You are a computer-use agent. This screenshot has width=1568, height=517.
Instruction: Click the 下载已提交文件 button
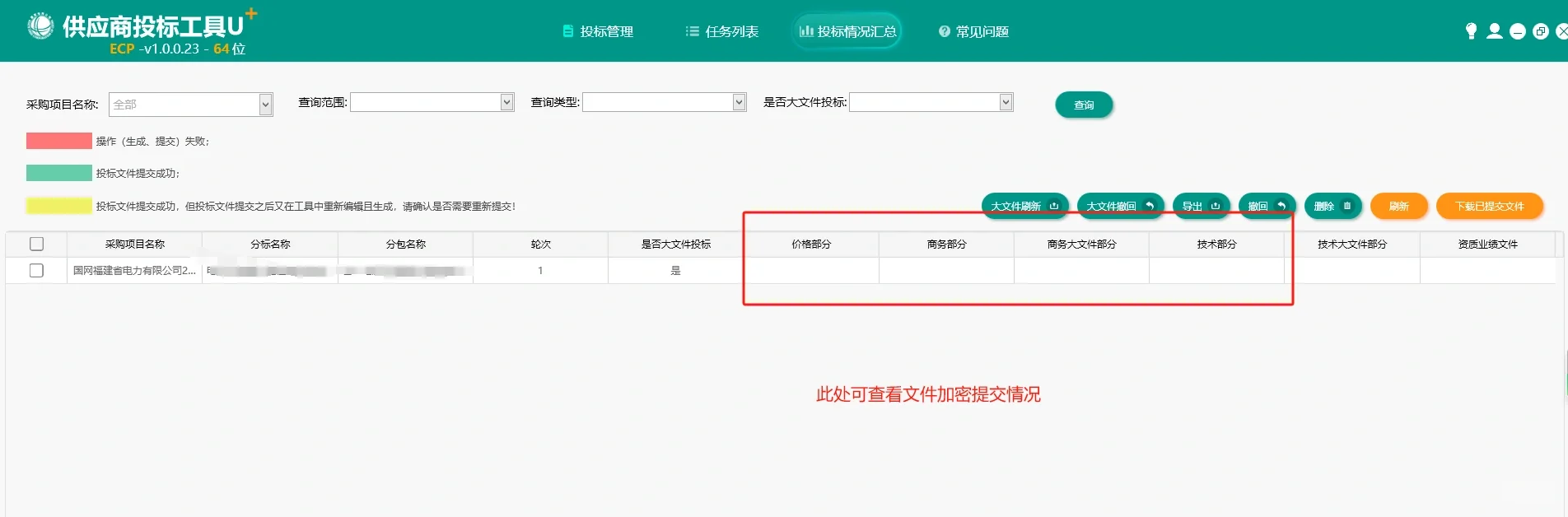[1489, 206]
